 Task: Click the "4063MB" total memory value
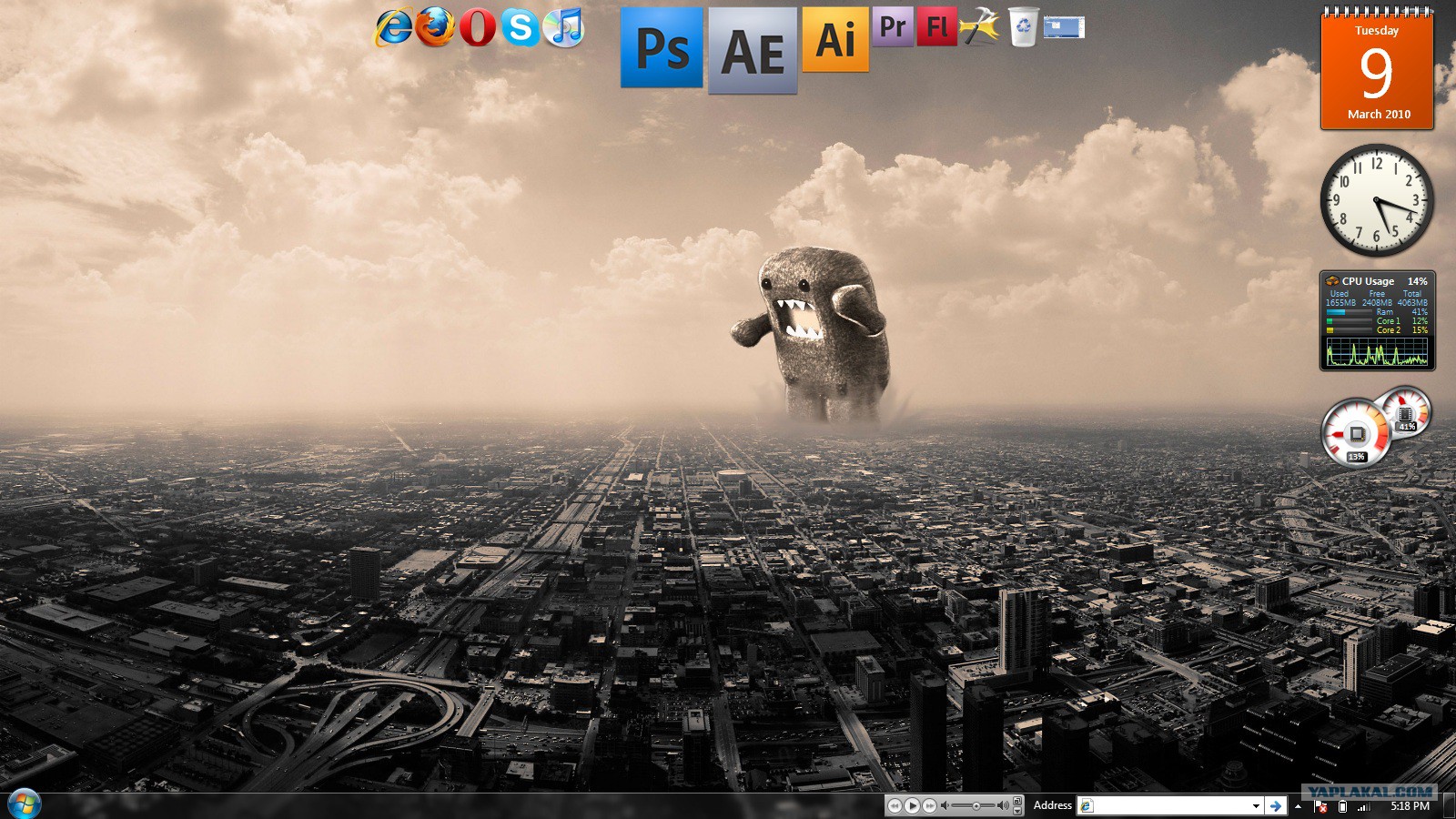[1412, 303]
